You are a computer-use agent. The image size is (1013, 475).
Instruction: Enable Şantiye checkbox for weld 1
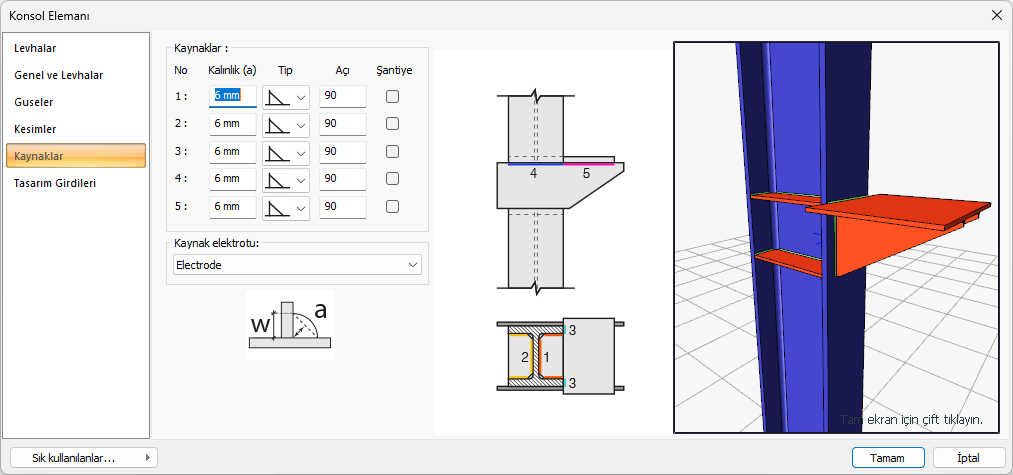pyautogui.click(x=393, y=97)
